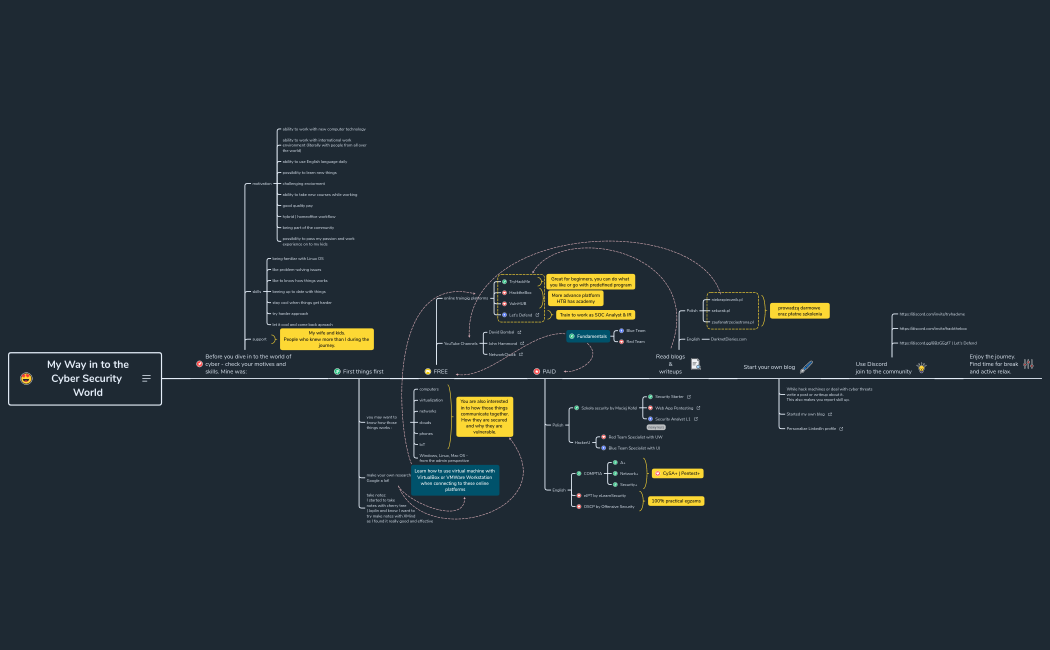The height and width of the screenshot is (650, 1050).
Task: Open the external link on 'Web App Pentesting'
Action: coord(698,408)
